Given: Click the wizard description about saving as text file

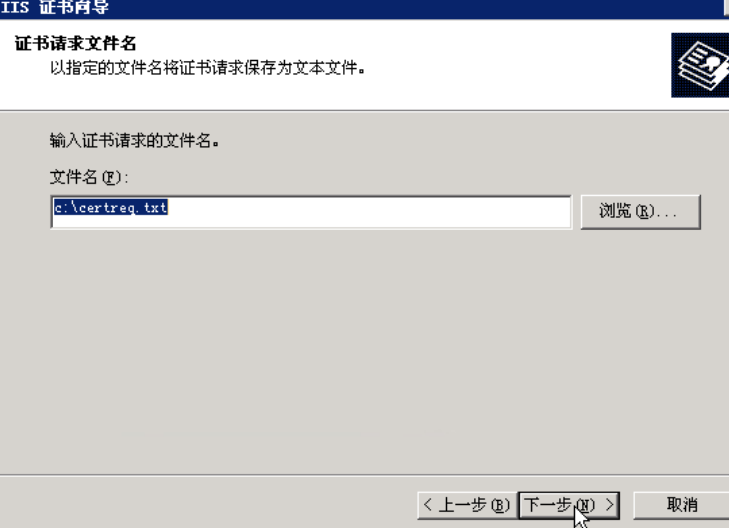Looking at the screenshot, I should point(207,68).
